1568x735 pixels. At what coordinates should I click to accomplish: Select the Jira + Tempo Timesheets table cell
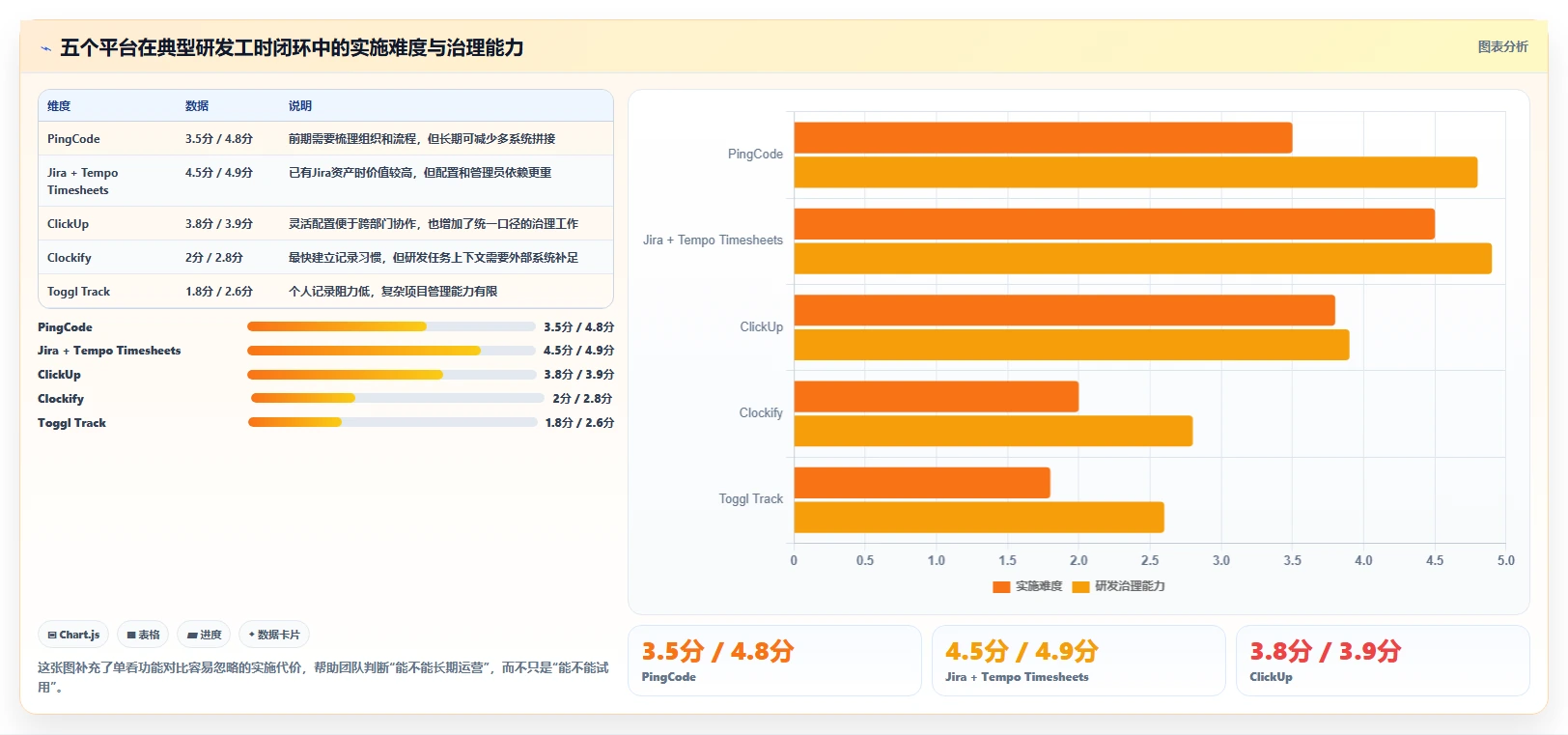pos(83,182)
